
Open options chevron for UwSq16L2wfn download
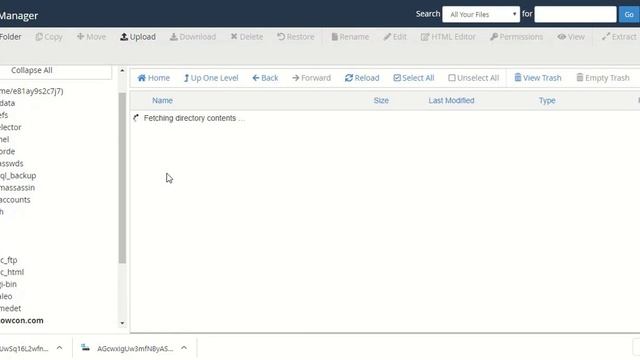[59, 348]
